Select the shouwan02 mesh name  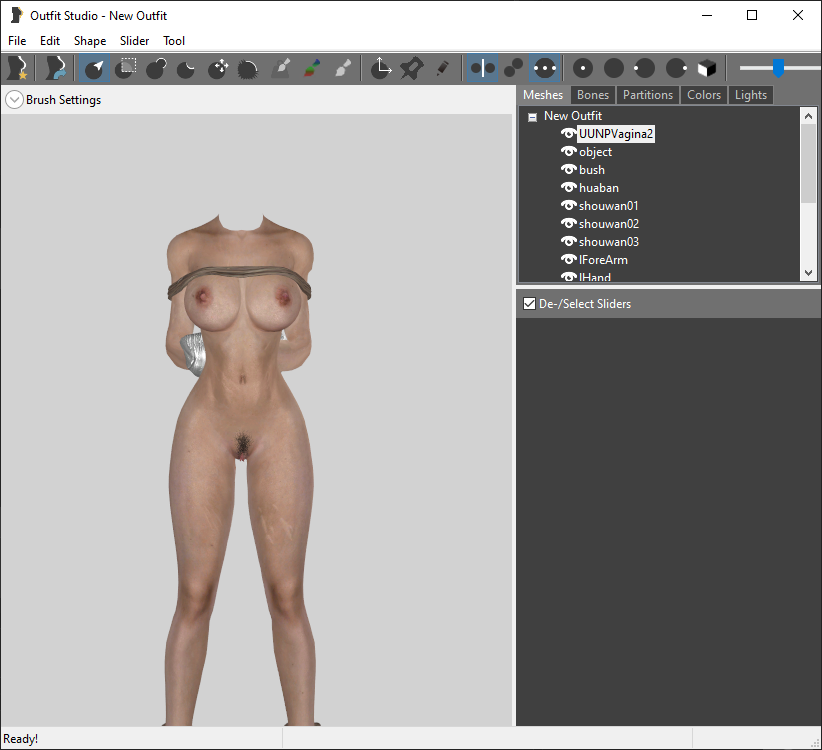click(609, 224)
